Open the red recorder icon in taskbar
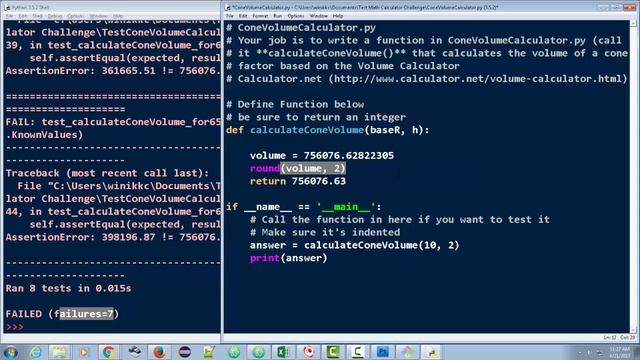The image size is (640, 360). pos(308,352)
